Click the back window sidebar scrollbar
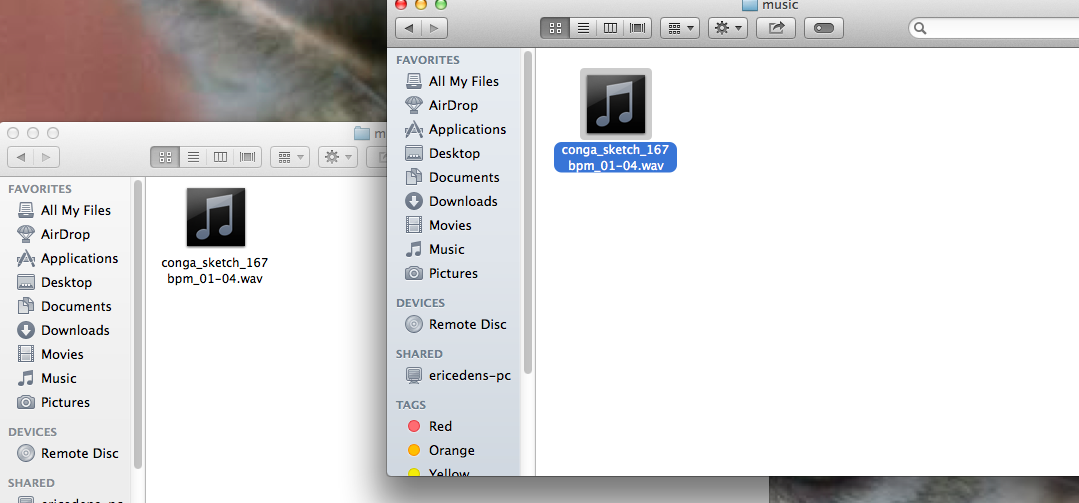 [138, 325]
